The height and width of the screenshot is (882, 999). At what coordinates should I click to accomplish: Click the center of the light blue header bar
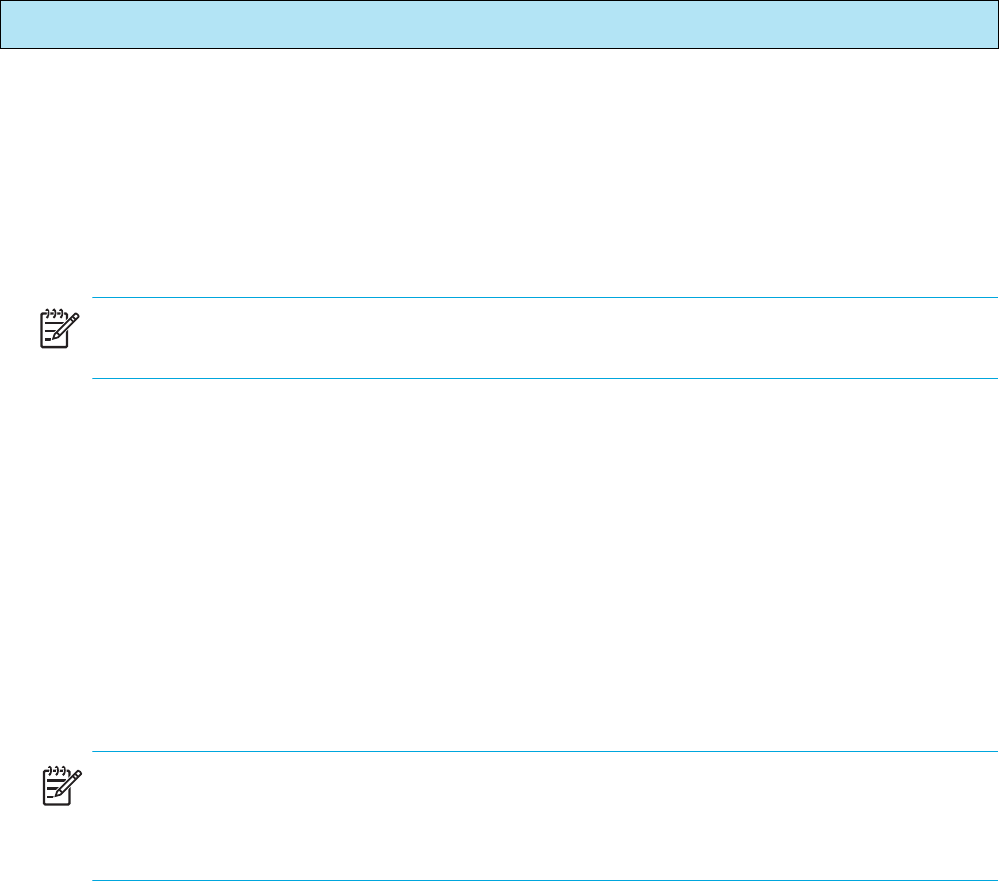click(x=499, y=24)
